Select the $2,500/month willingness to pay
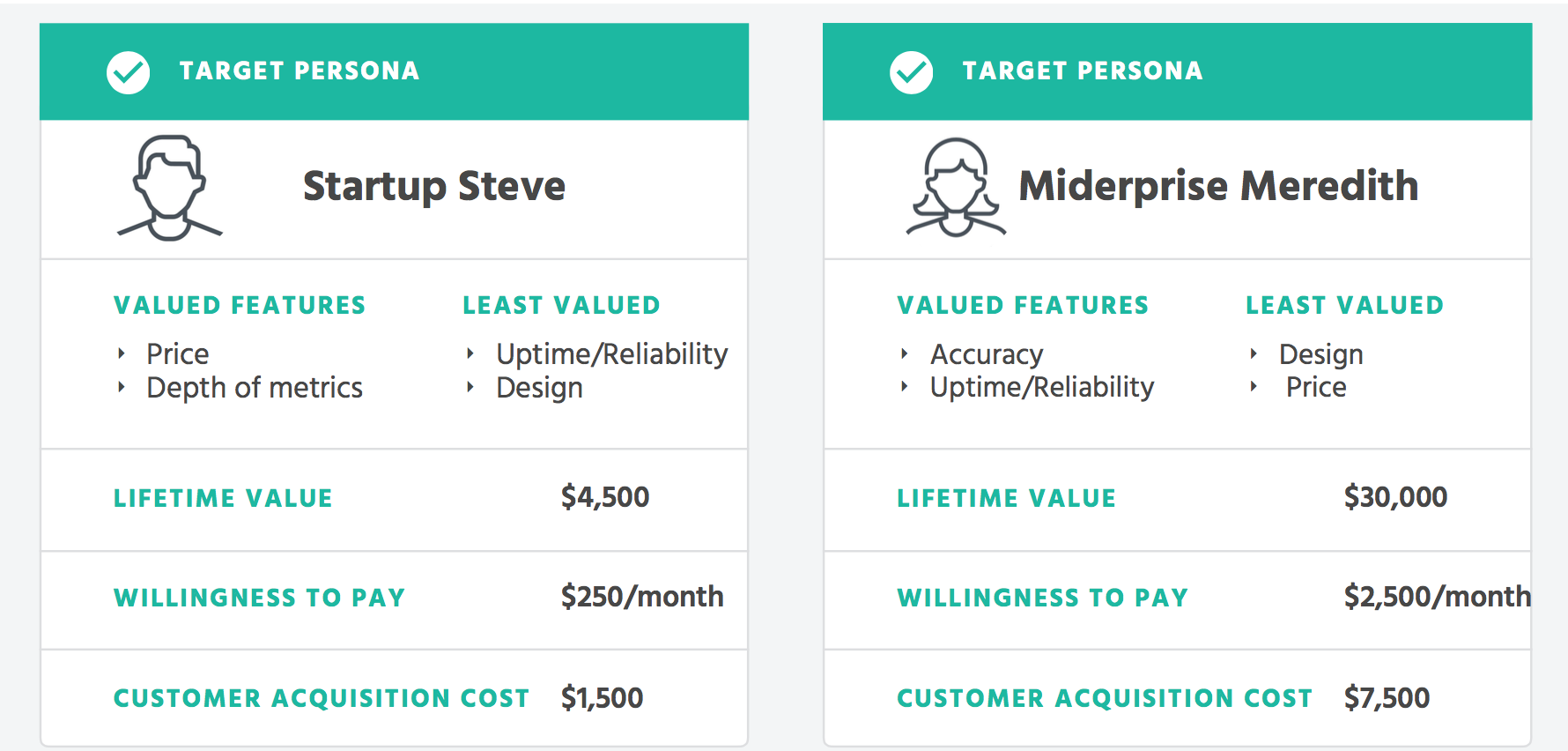The image size is (1568, 751). [x=1437, y=597]
